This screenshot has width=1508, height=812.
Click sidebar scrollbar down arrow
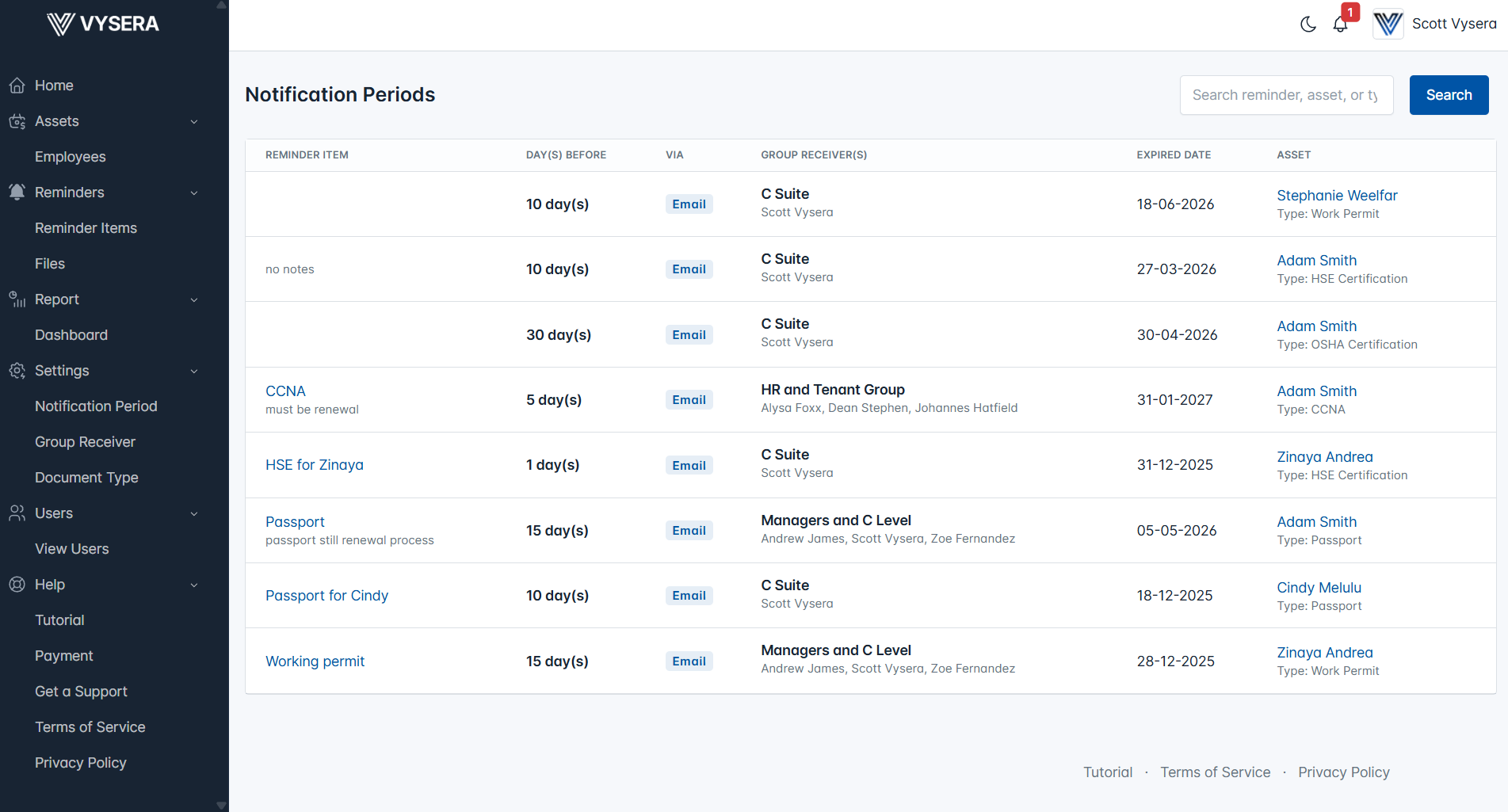click(x=221, y=806)
